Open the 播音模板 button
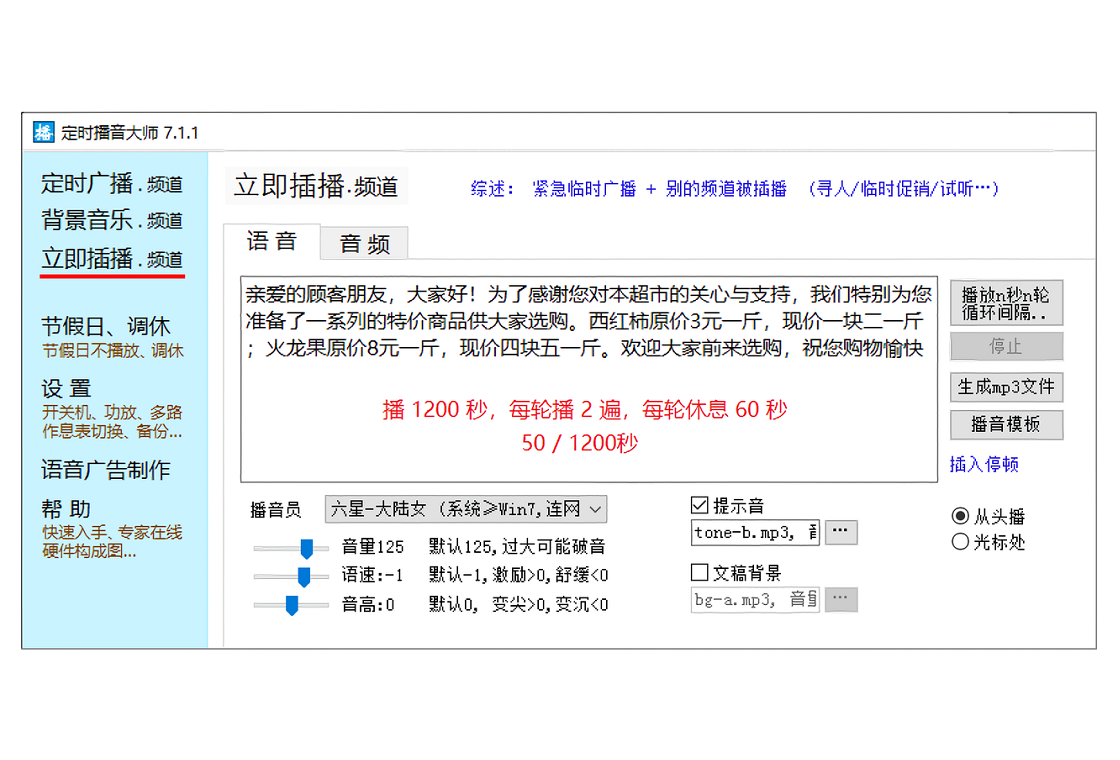This screenshot has height=760, width=1120. tap(1006, 424)
